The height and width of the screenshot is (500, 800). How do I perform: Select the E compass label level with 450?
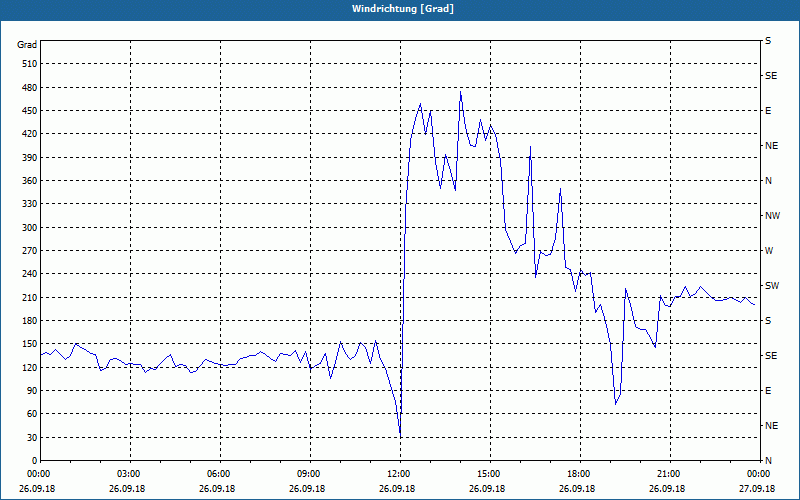pos(768,111)
